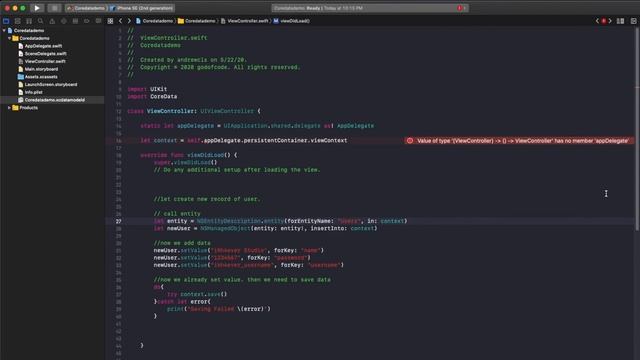Click the issue indicator in jump bar
640x360 pixels.
click(604, 21)
